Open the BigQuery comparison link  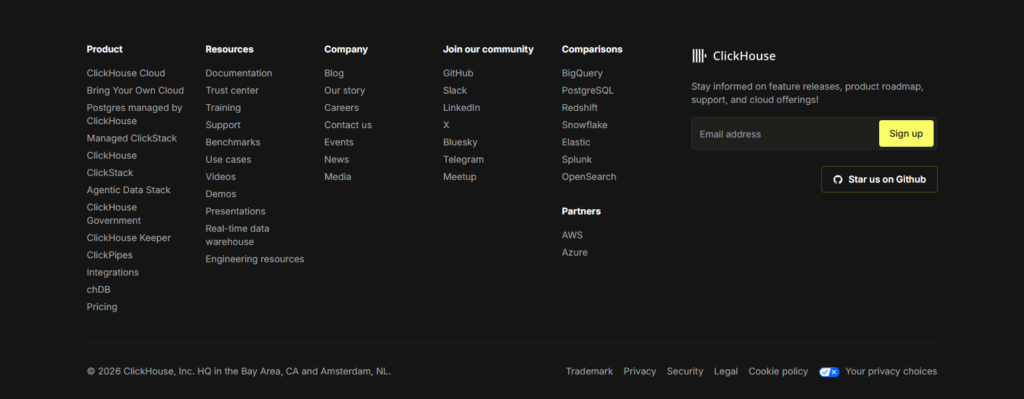pos(583,73)
